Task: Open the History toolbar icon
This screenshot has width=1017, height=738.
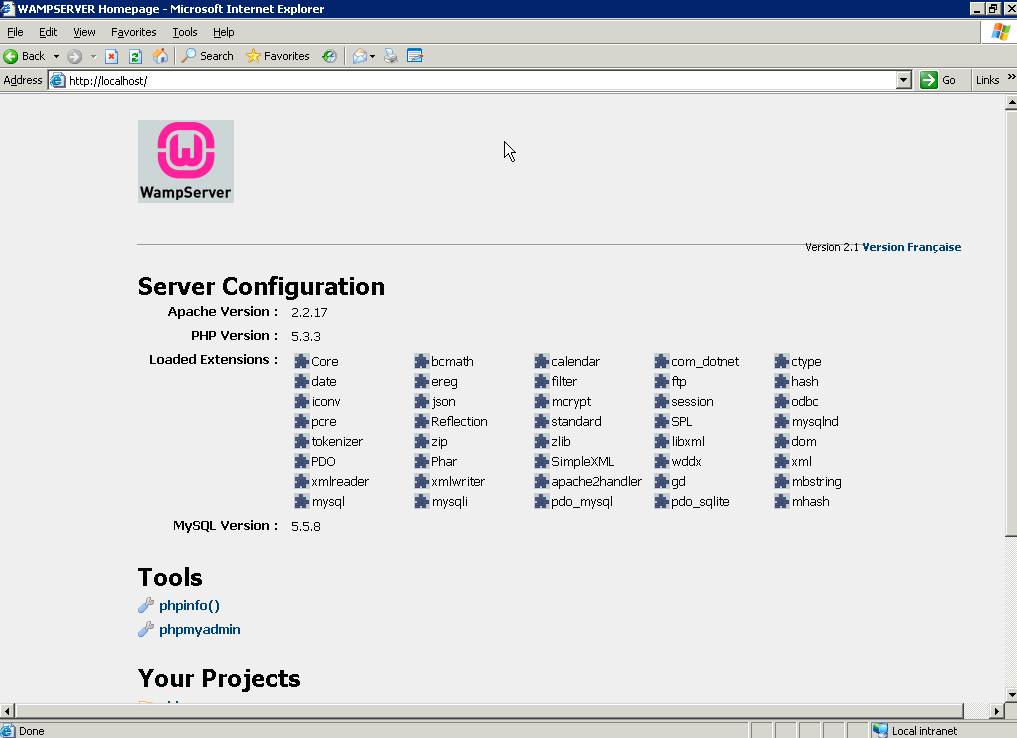Action: click(329, 56)
